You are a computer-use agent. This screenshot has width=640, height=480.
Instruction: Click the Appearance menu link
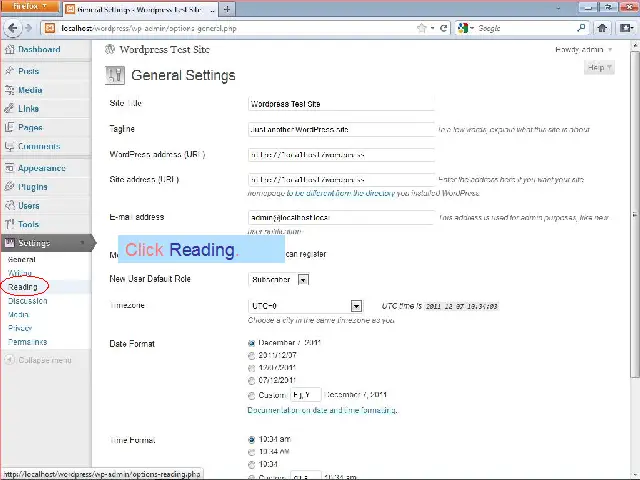(42, 168)
